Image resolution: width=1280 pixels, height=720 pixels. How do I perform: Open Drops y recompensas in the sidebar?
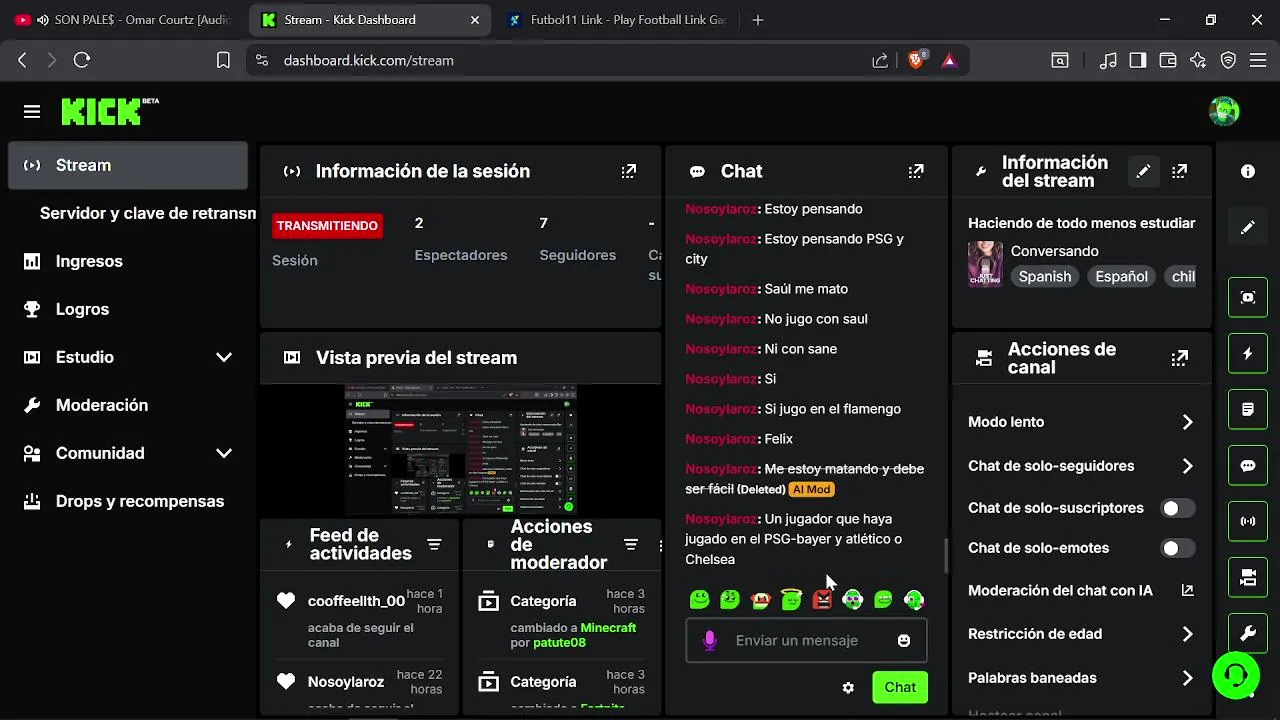click(128, 501)
